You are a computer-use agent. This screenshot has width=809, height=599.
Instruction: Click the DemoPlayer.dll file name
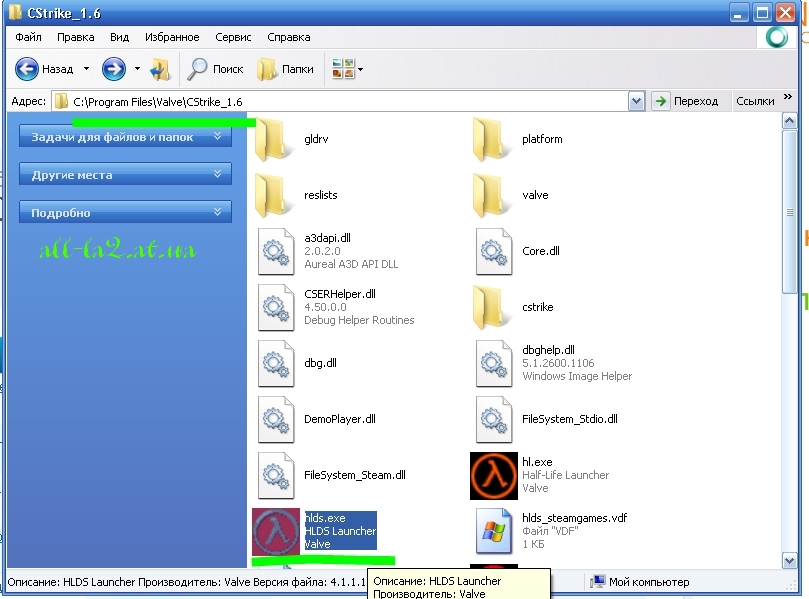tap(339, 419)
